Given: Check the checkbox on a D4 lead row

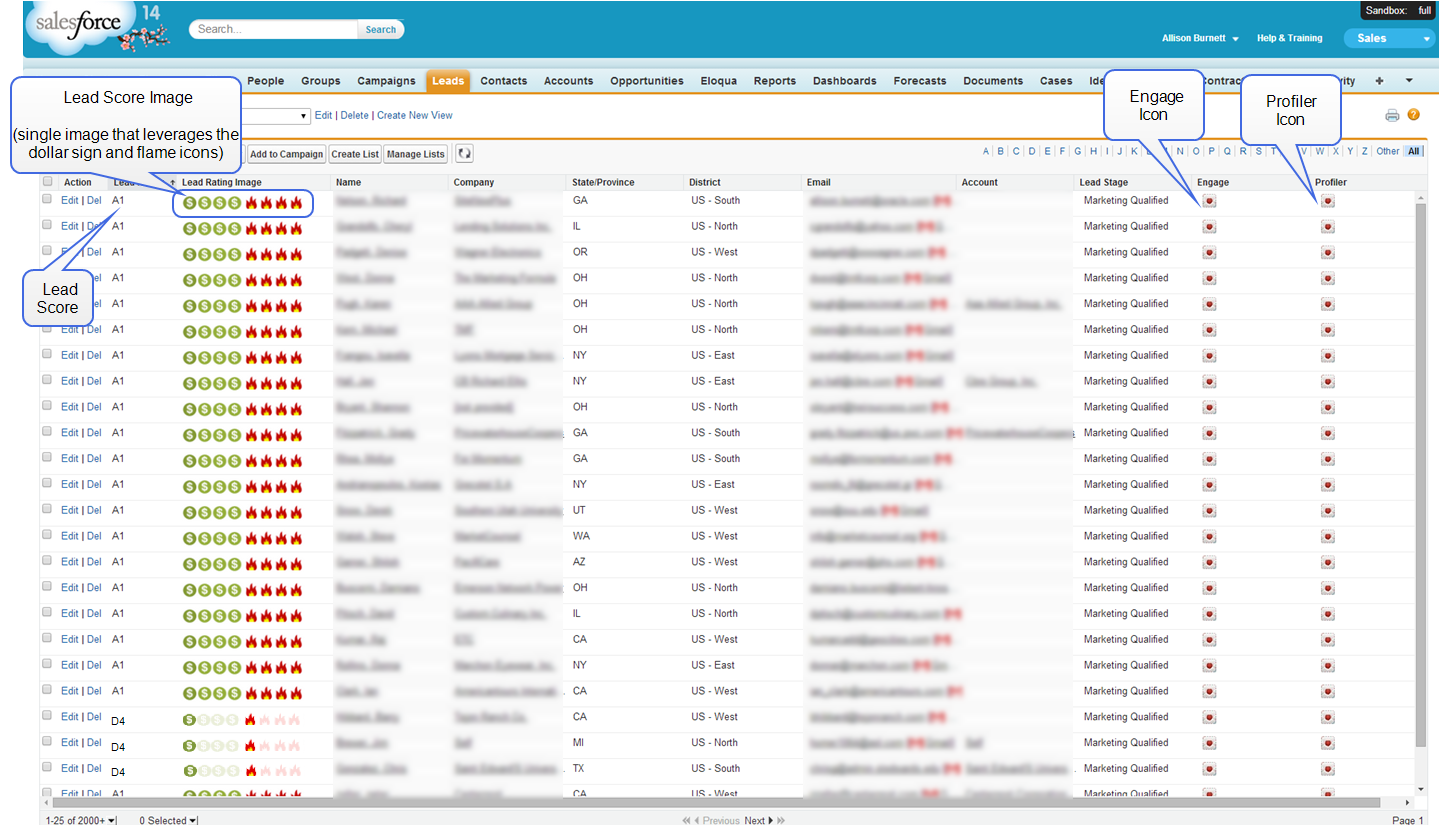Looking at the screenshot, I should coord(47,714).
